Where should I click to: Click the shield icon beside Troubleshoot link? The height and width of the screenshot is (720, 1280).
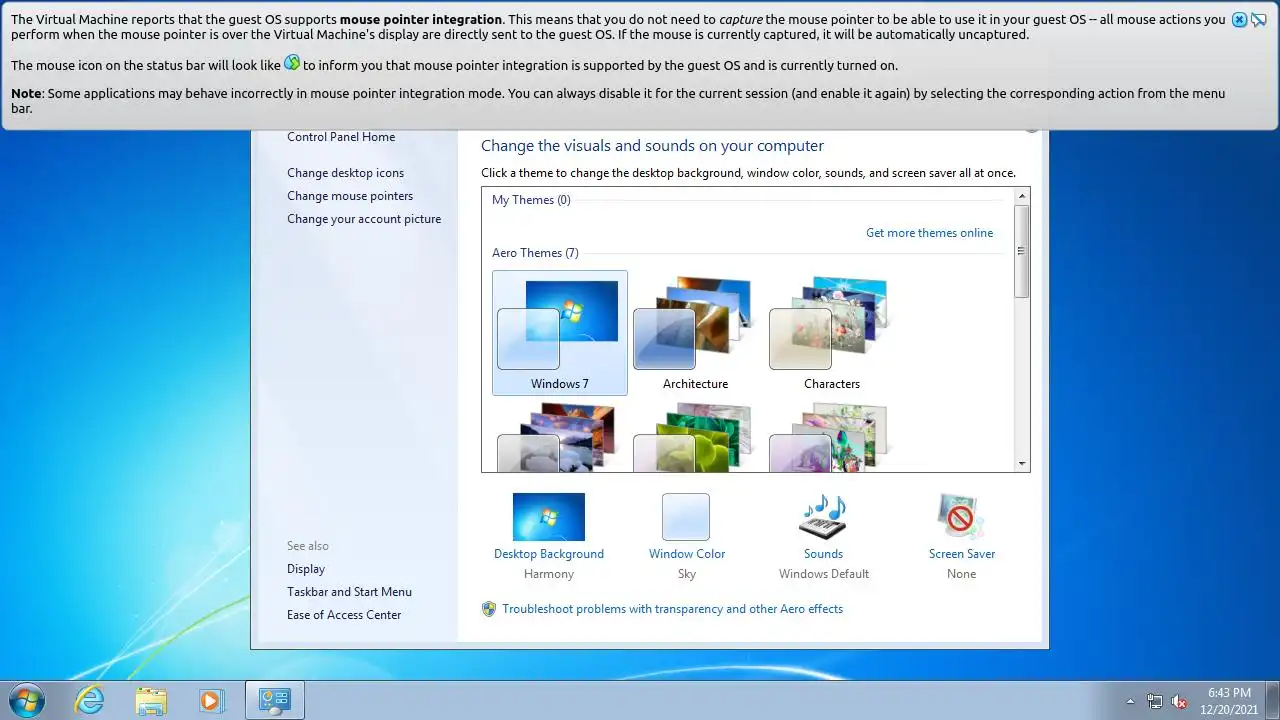(x=489, y=609)
